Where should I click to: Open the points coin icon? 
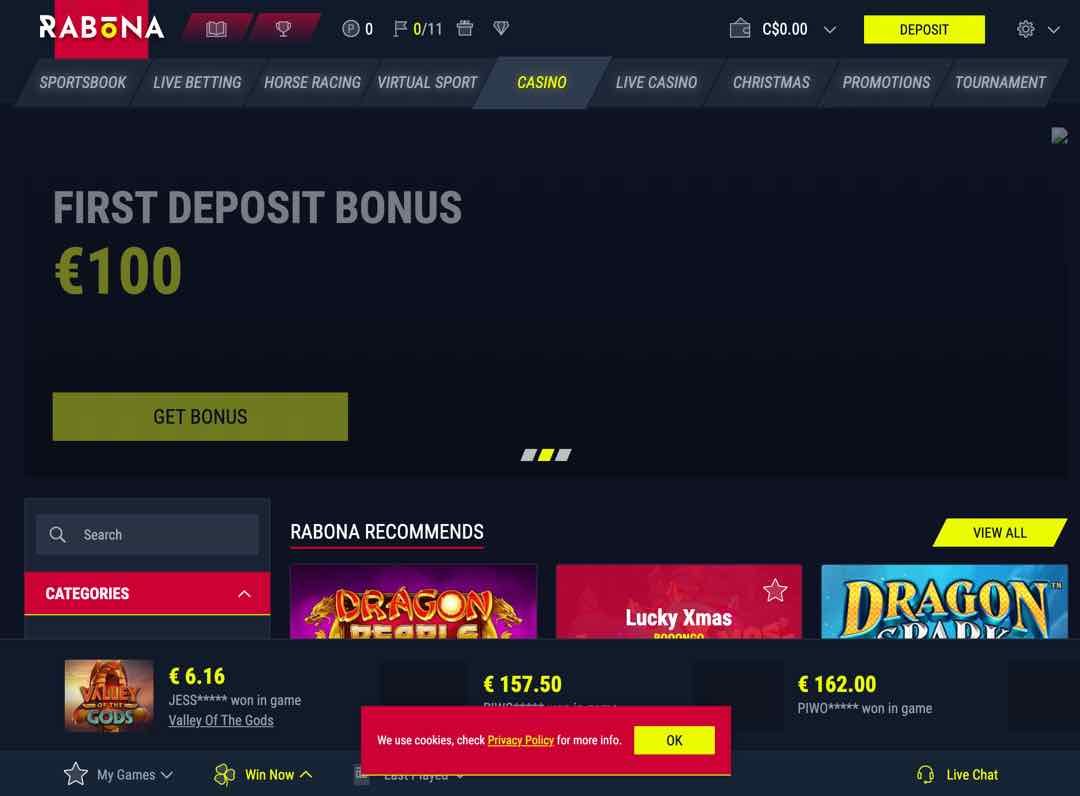coord(351,29)
